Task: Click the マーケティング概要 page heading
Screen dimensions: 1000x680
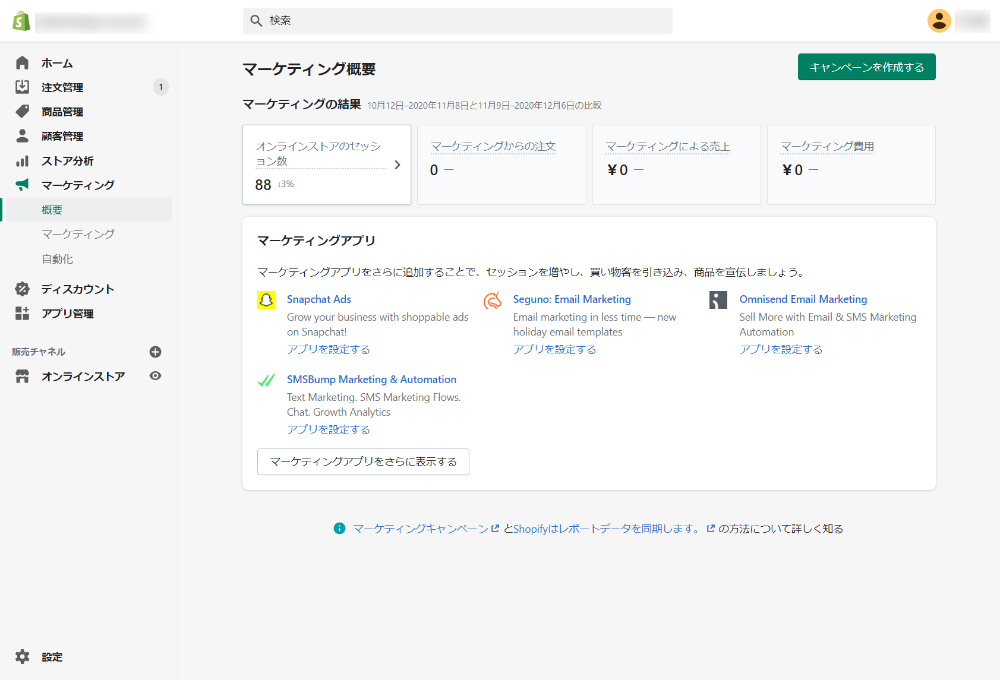Action: coord(309,69)
